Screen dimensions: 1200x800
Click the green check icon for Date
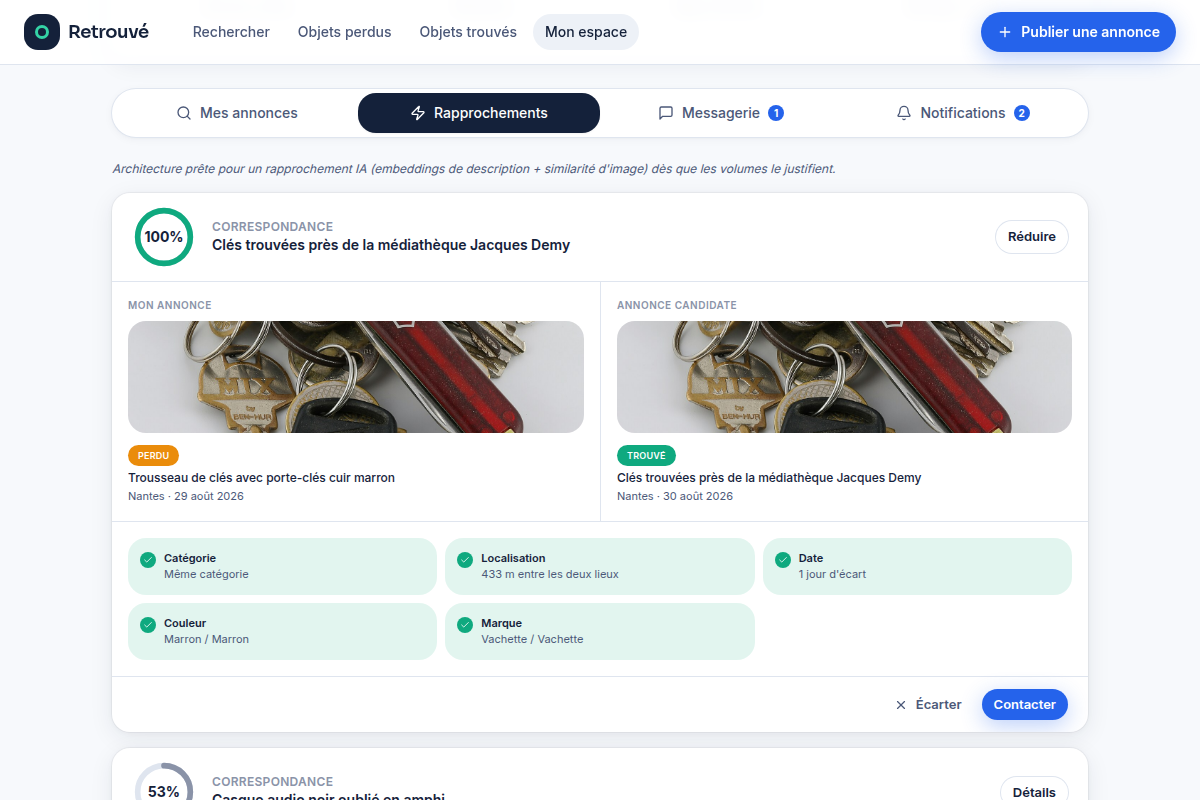click(782, 560)
